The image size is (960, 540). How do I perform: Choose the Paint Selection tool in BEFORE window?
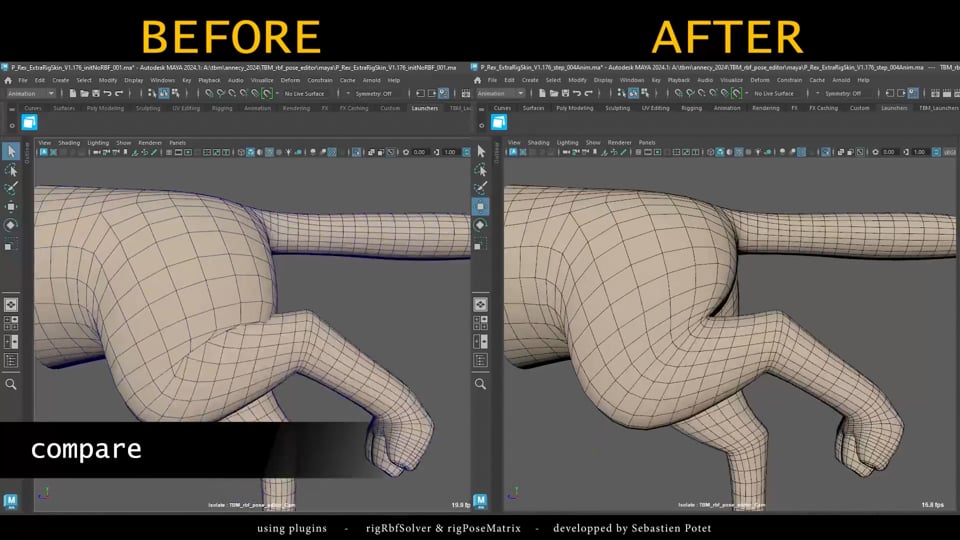(11, 188)
